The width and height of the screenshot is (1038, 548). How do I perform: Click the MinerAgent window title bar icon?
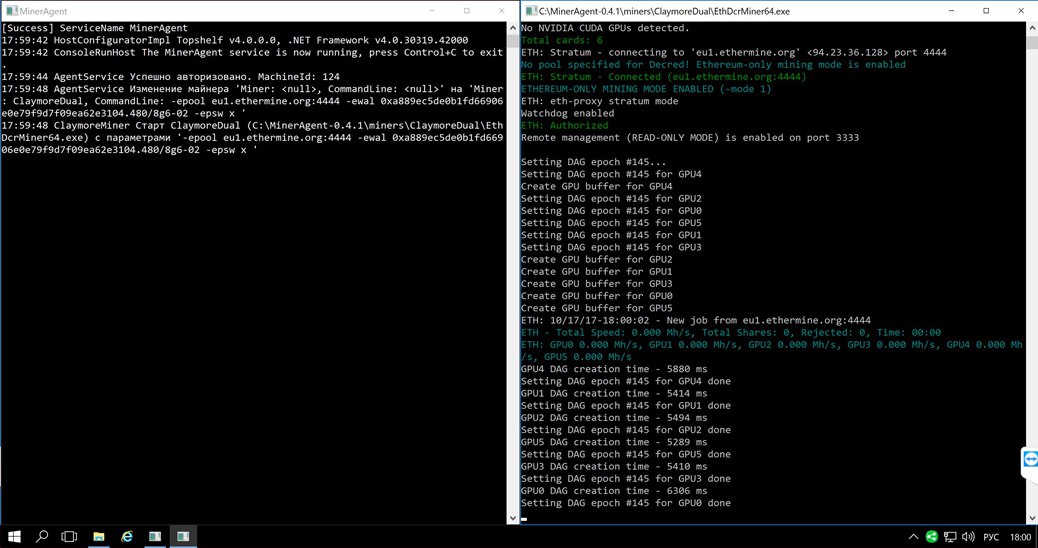pos(11,11)
